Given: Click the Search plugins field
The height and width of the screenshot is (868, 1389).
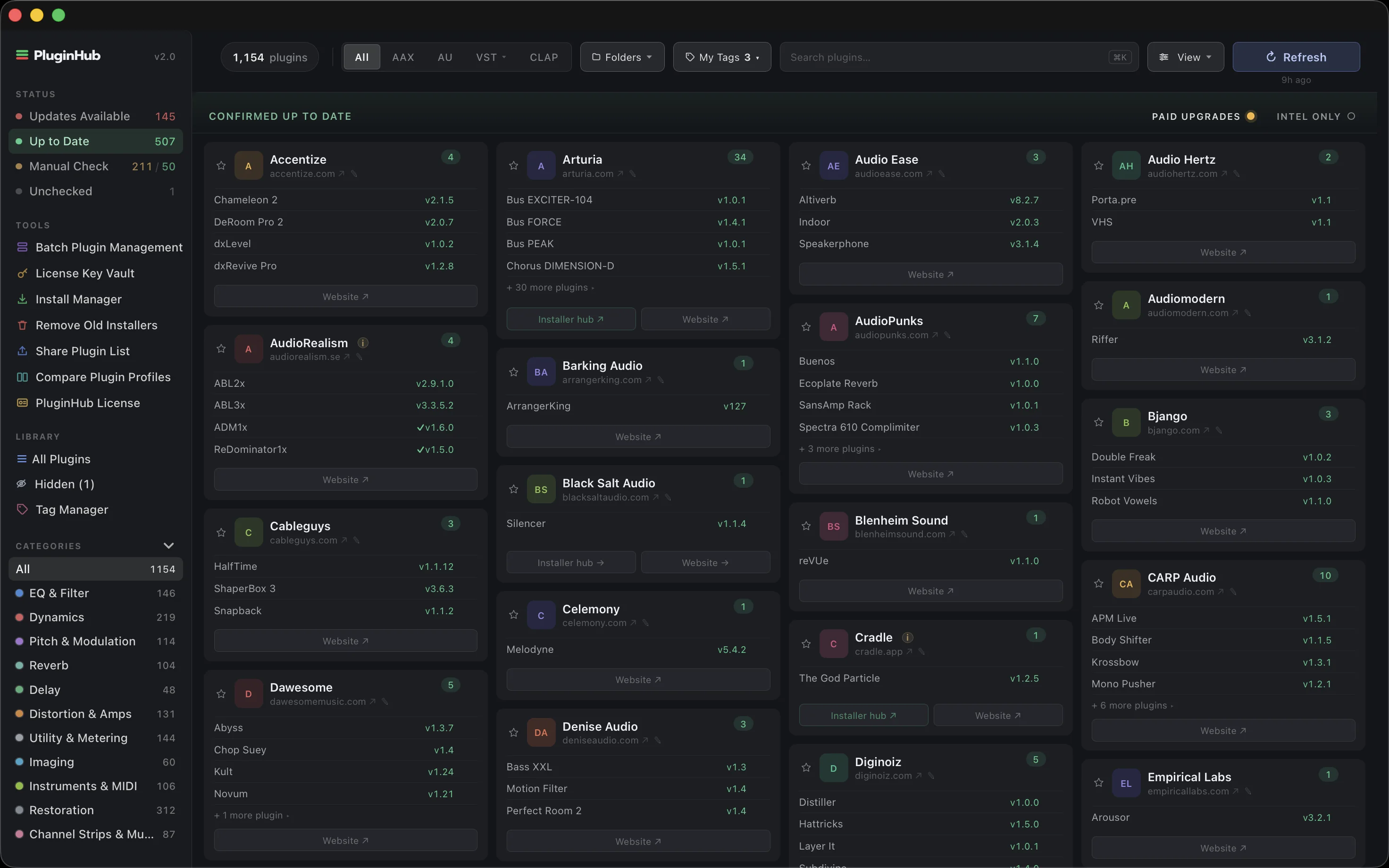Looking at the screenshot, I should (959, 57).
